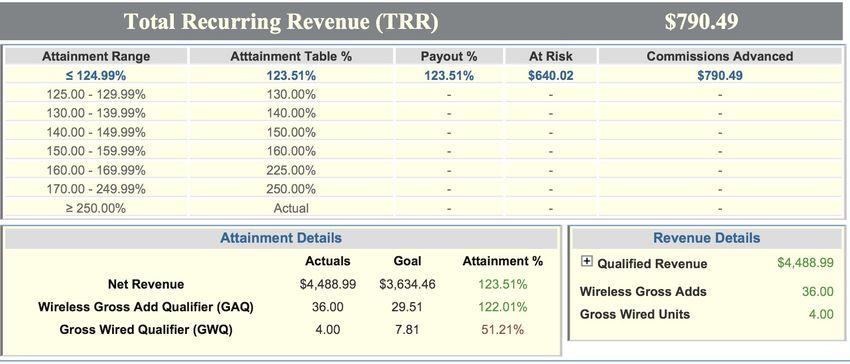Click the ≥ 250.00% Actual row

click(x=423, y=208)
